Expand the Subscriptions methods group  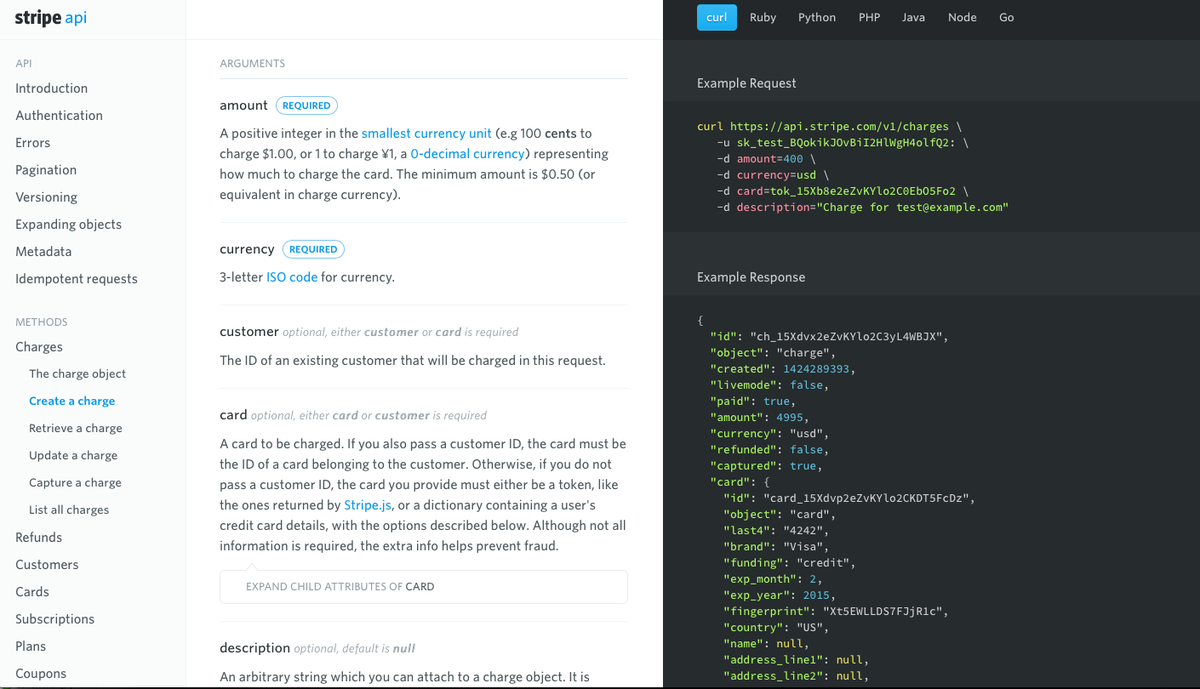click(55, 618)
